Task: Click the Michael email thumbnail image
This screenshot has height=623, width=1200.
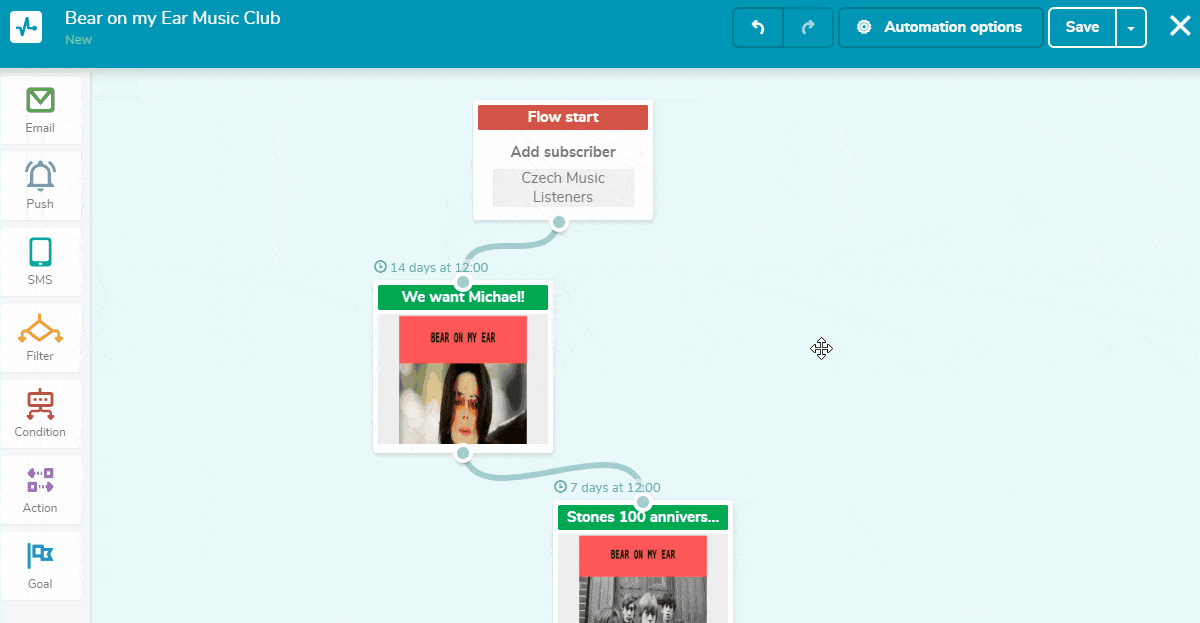Action: tap(463, 380)
